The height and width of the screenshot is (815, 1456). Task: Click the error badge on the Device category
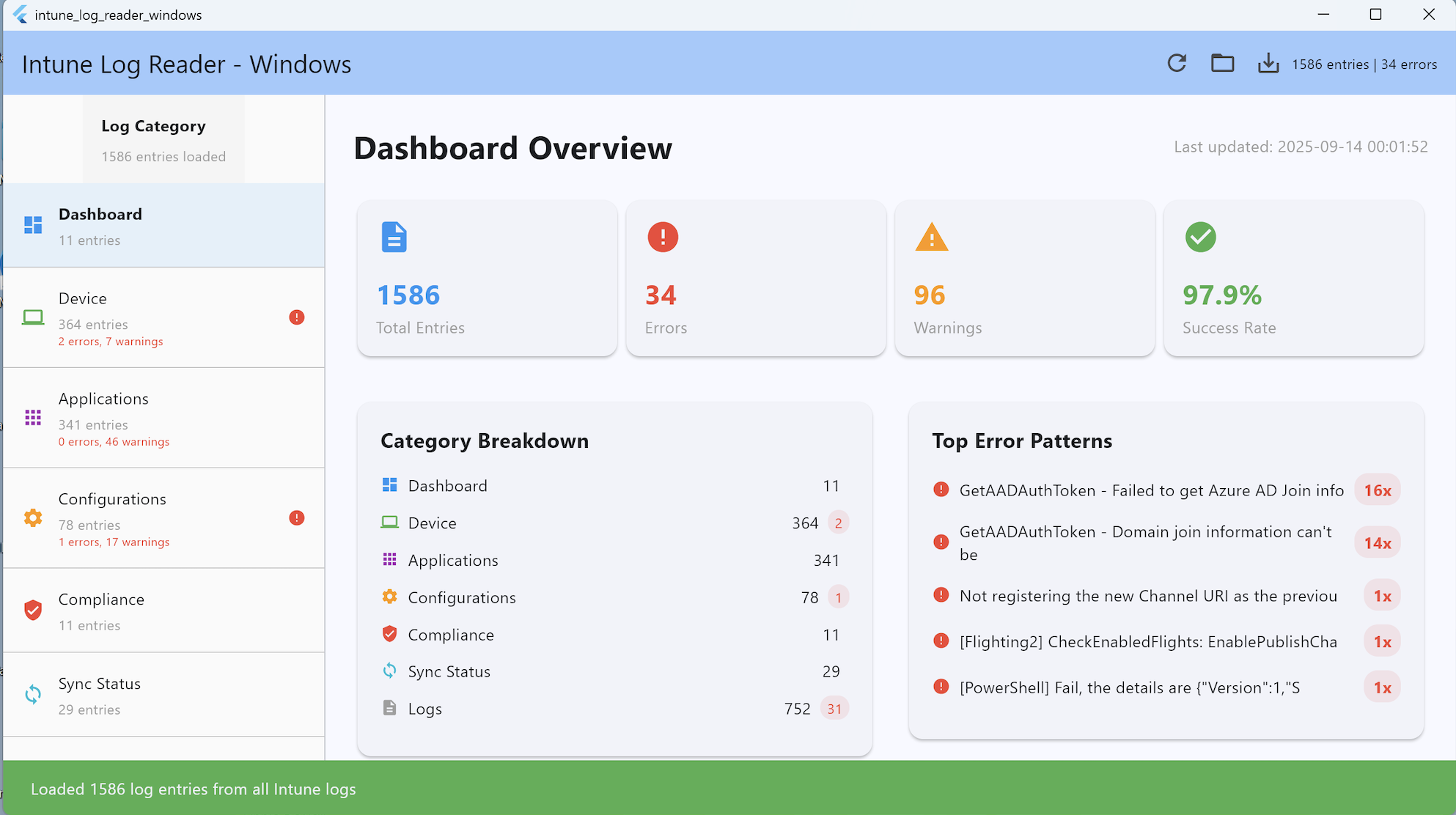click(x=296, y=317)
